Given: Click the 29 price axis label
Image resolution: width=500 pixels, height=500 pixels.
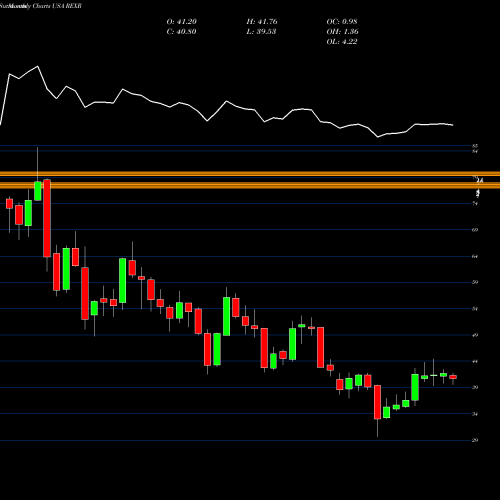Looking at the screenshot, I should point(475,440).
